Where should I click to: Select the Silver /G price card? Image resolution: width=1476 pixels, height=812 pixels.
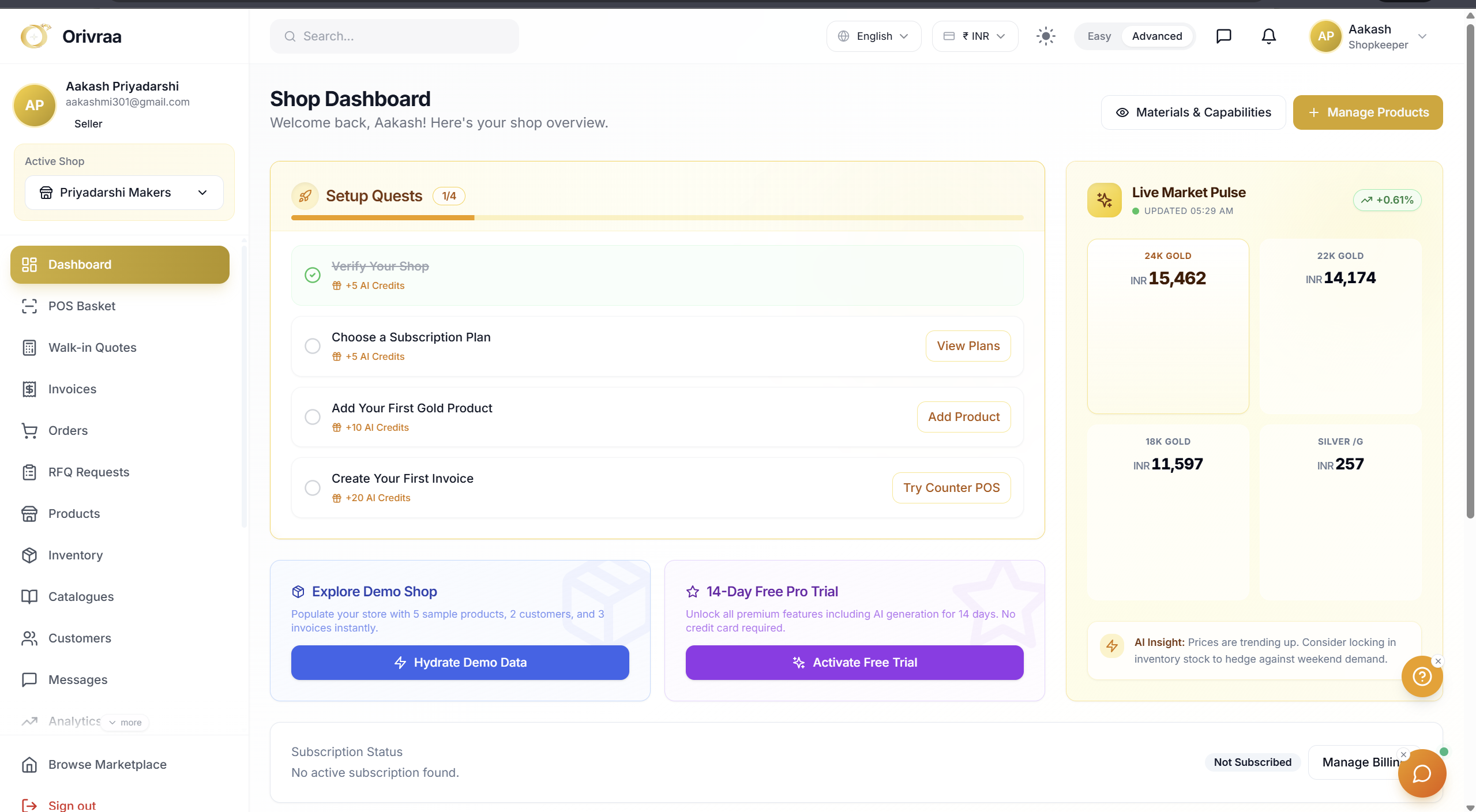(1340, 512)
